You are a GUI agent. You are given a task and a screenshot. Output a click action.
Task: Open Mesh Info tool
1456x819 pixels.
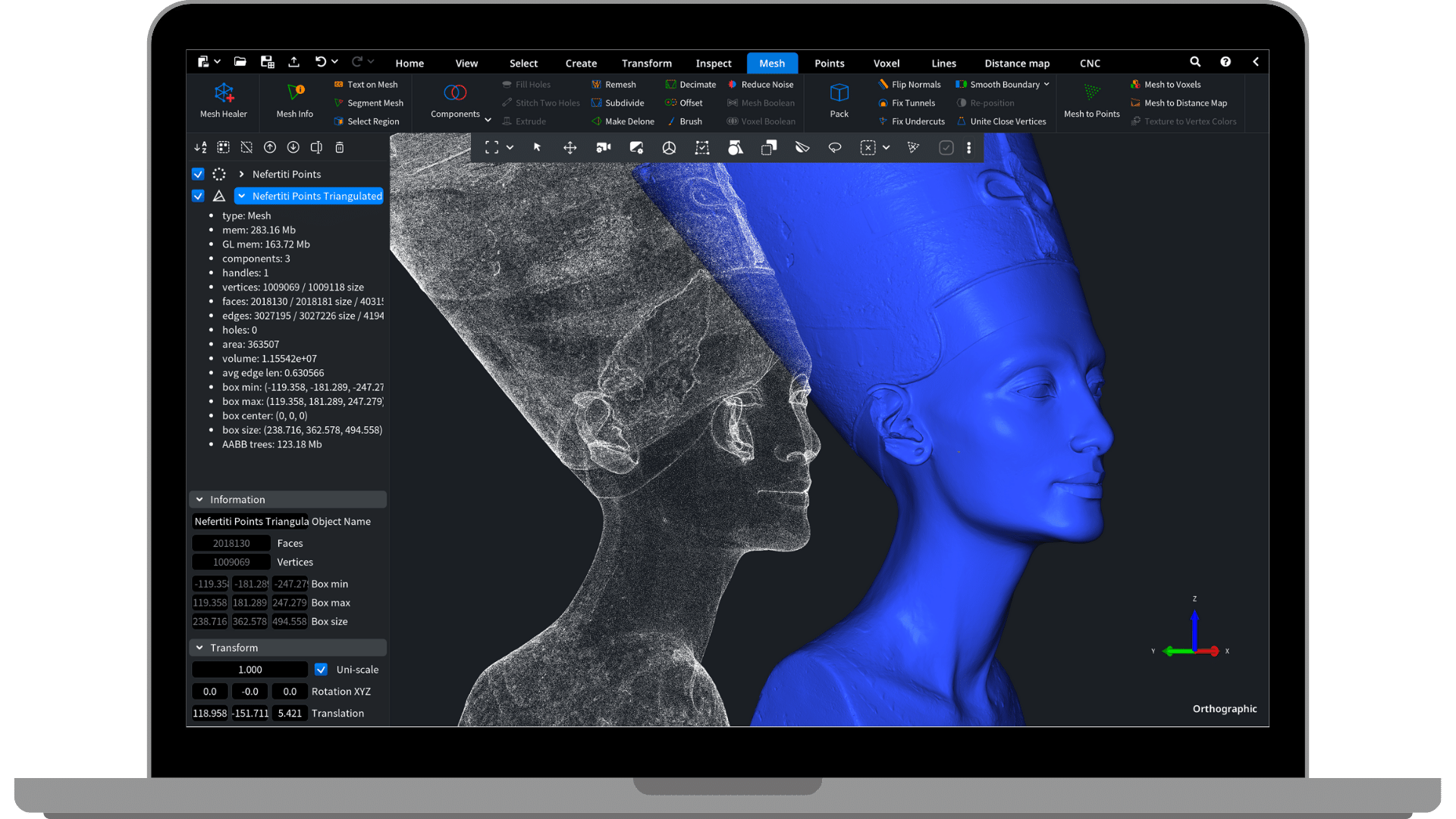click(295, 93)
